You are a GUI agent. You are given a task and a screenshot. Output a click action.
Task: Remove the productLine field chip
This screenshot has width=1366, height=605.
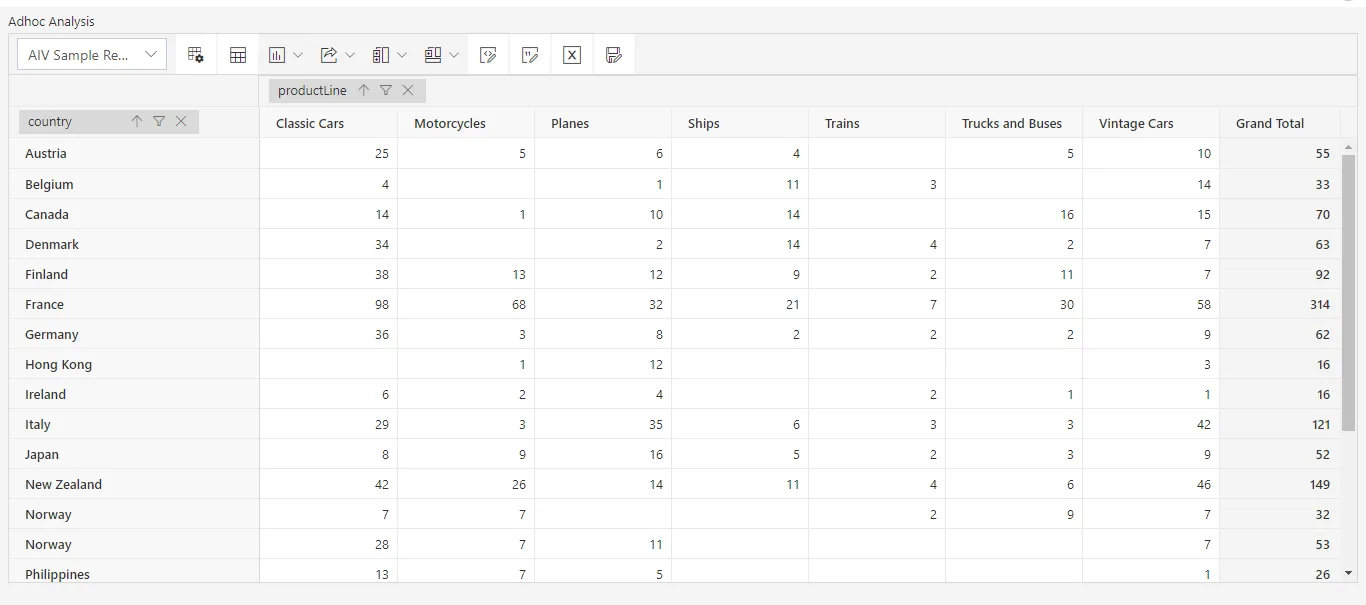[x=408, y=90]
